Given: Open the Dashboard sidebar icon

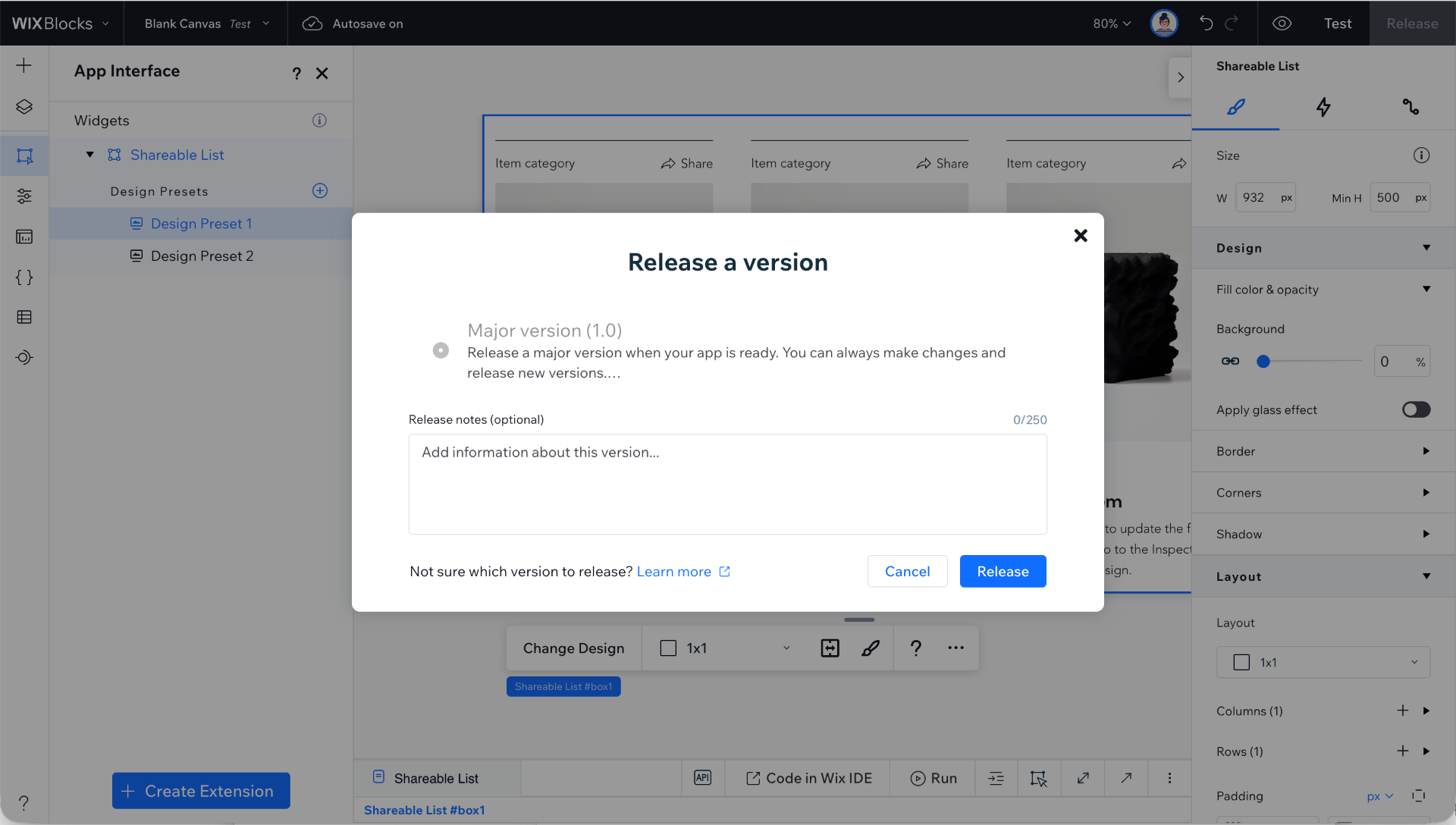Looking at the screenshot, I should coord(24,237).
